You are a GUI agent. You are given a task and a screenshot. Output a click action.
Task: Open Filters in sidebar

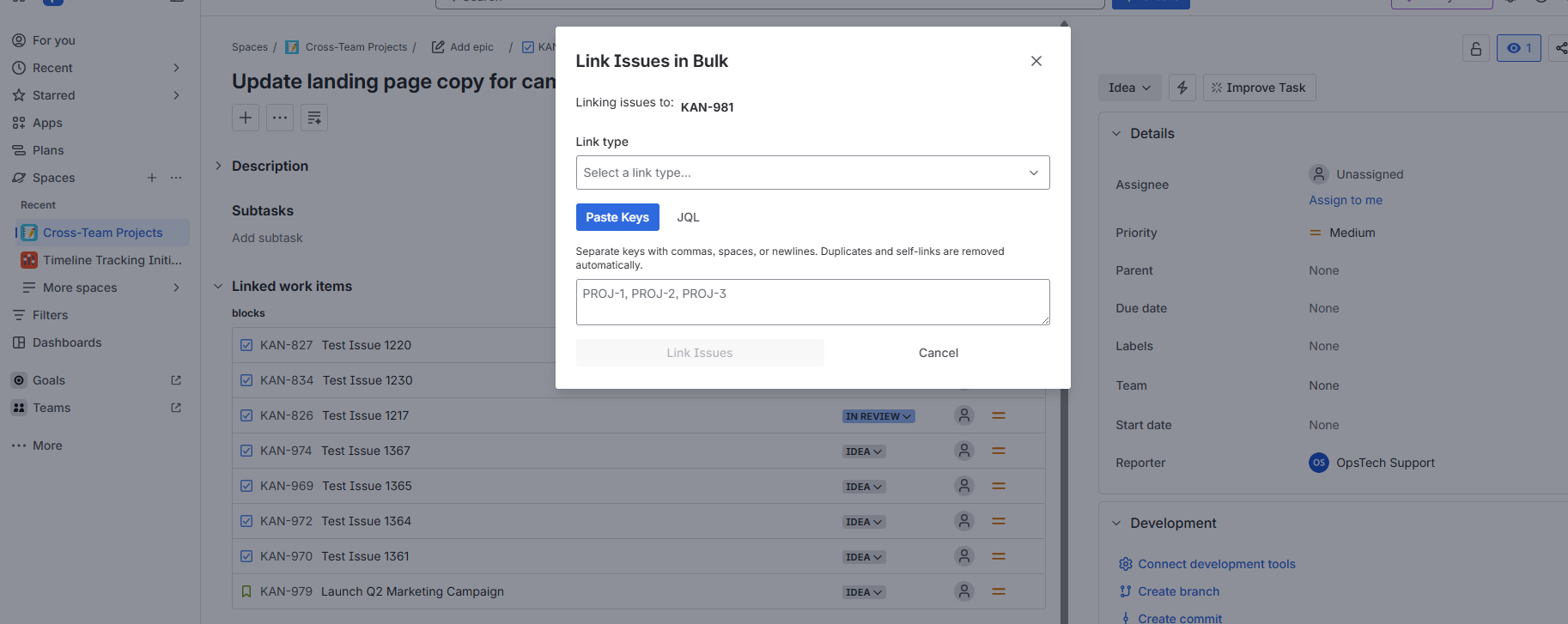click(x=50, y=315)
